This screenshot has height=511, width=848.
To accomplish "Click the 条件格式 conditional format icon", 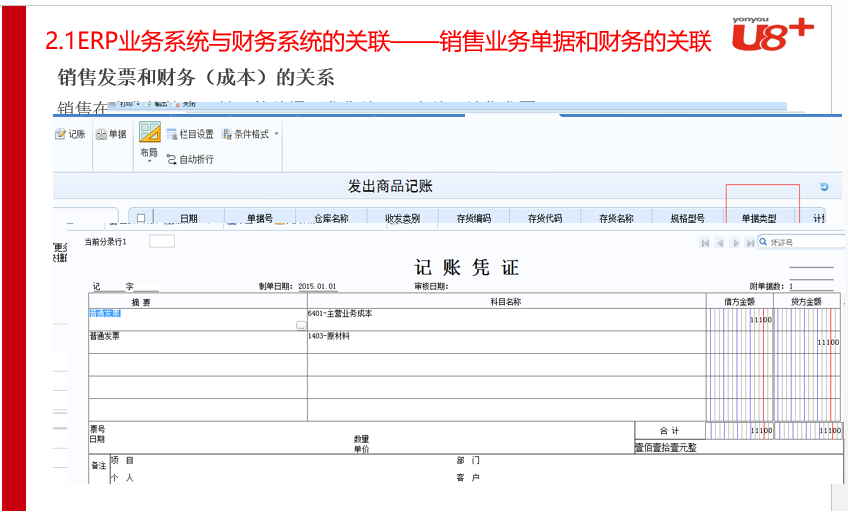I will pos(227,134).
